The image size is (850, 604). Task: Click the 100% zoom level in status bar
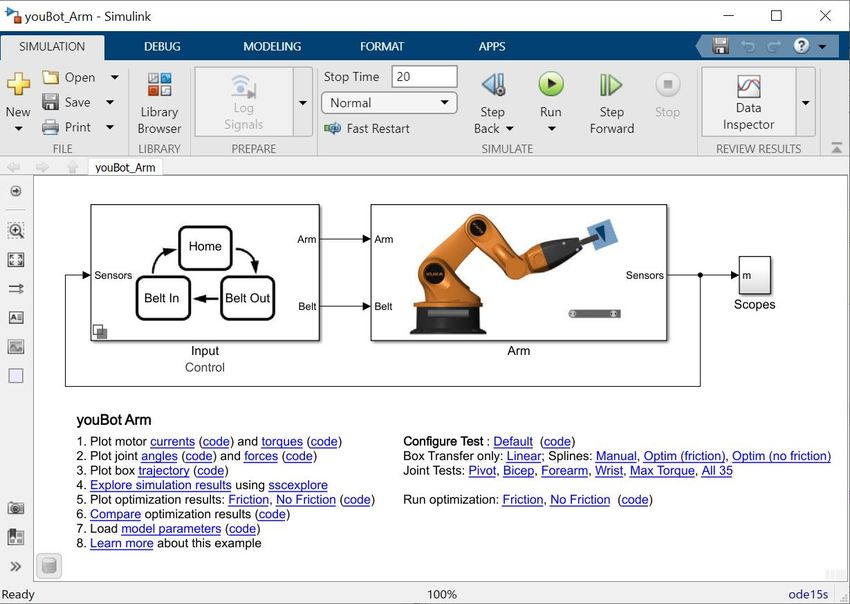click(x=442, y=594)
